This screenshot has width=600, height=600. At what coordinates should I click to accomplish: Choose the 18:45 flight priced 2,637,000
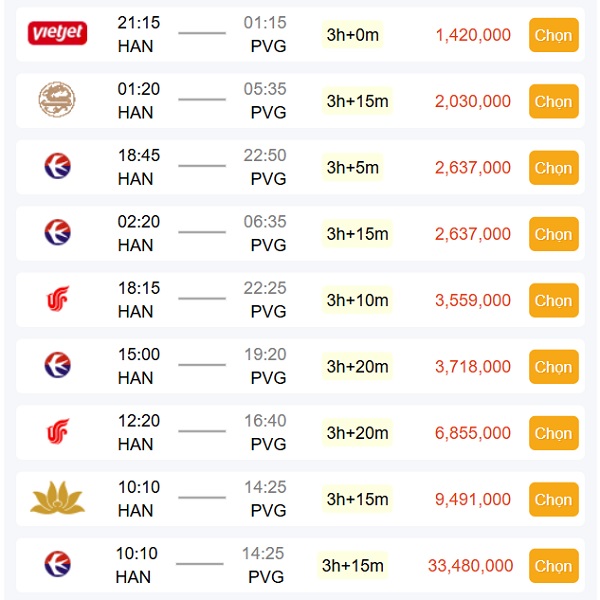tap(553, 167)
